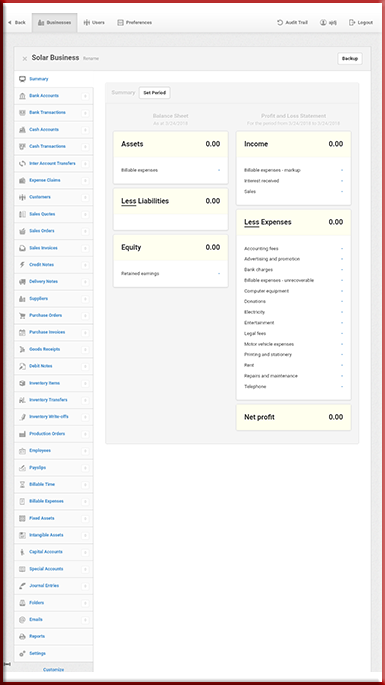Click the Sales Quotes icon

click(x=22, y=214)
